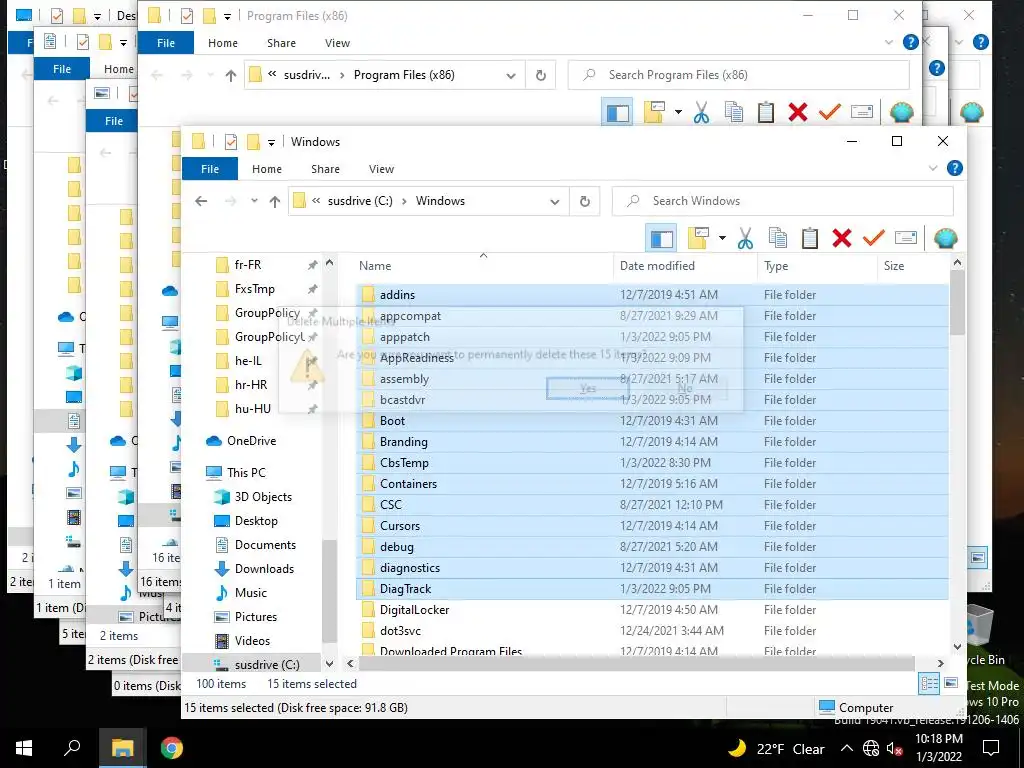Viewport: 1024px width, 768px height.
Task: Click the Yes button in delete dialog
Action: pos(587,389)
